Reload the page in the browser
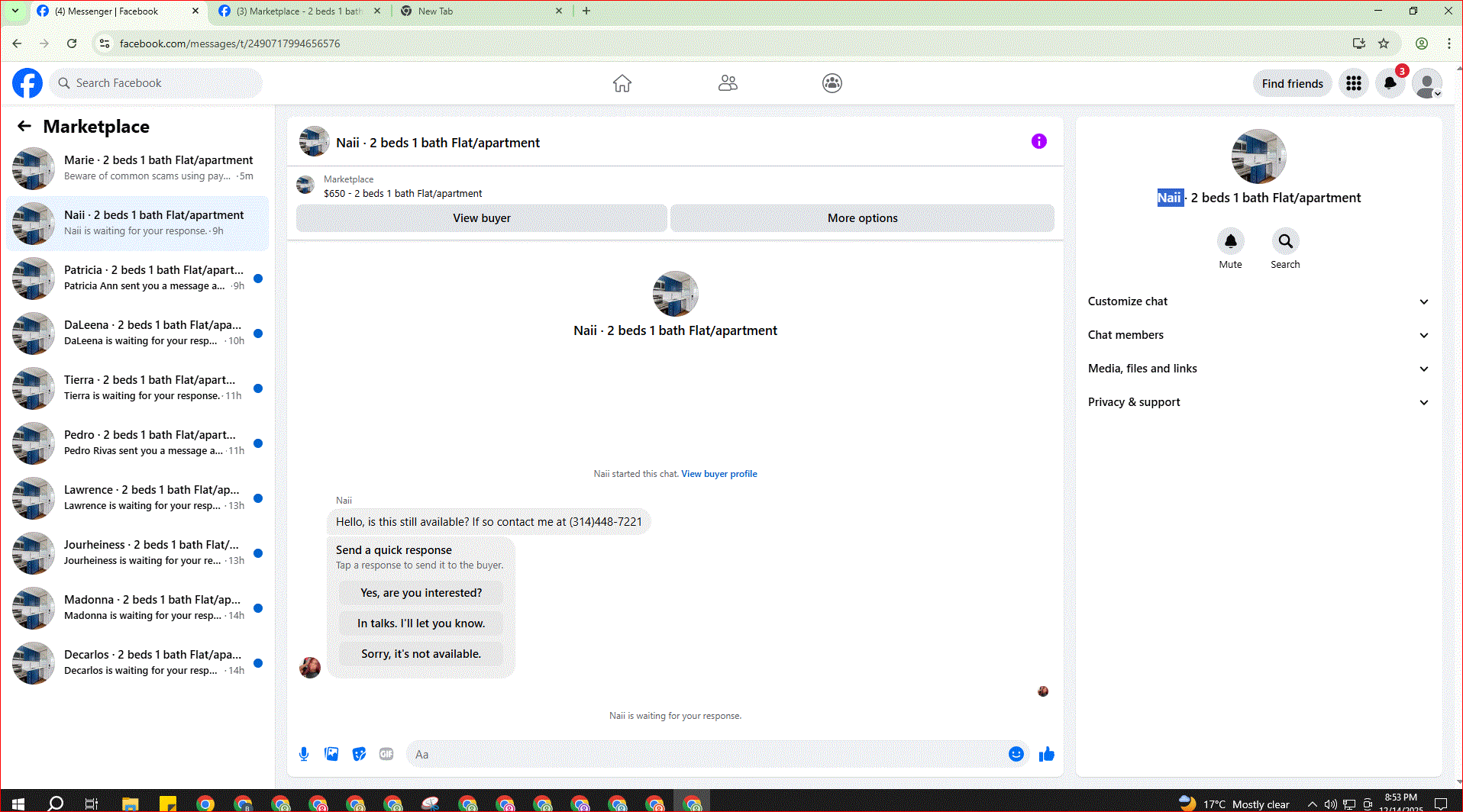 pos(72,43)
